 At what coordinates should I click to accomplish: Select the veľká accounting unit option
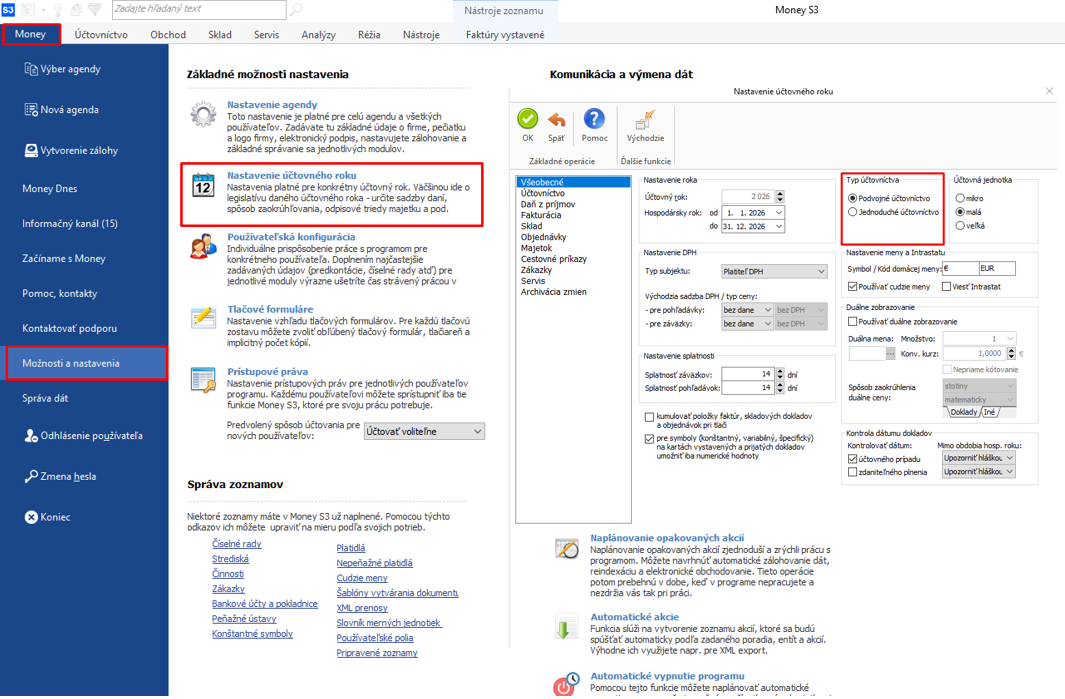(x=960, y=226)
